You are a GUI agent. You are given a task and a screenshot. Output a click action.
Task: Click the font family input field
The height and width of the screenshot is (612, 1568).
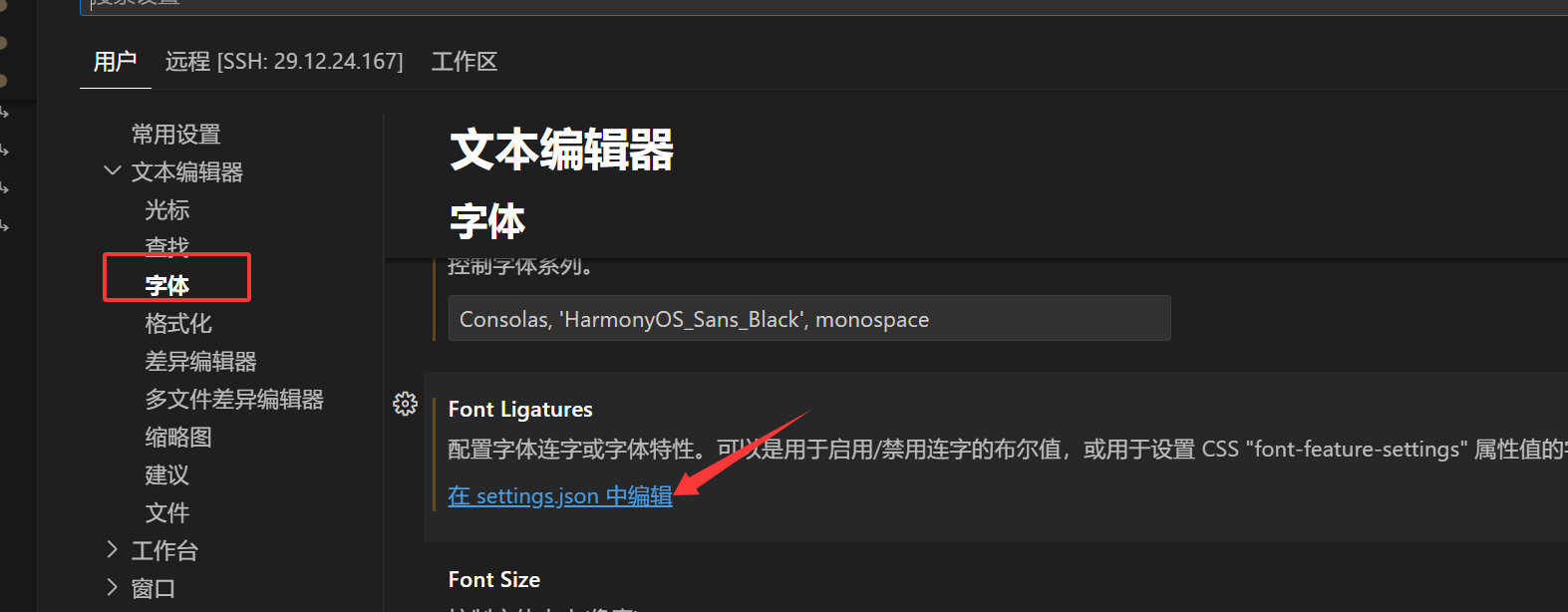pos(809,319)
